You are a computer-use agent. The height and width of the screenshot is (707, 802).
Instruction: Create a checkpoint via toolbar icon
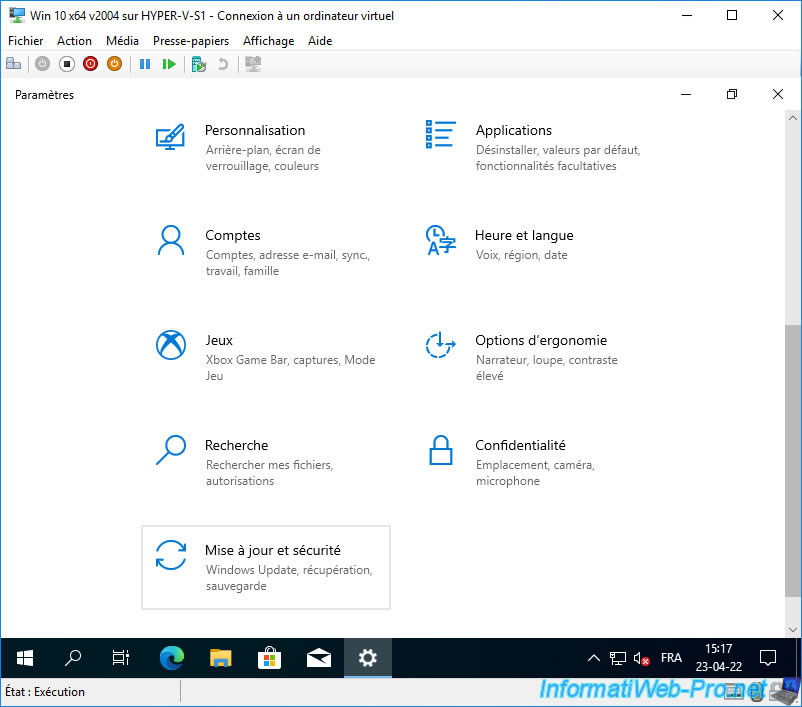pos(198,64)
